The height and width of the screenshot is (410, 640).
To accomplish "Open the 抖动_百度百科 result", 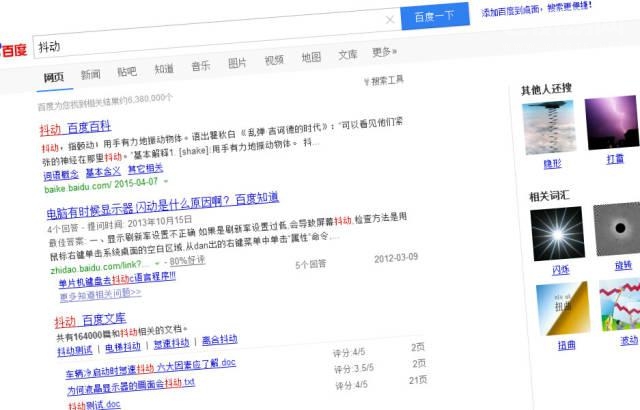I will pos(75,129).
